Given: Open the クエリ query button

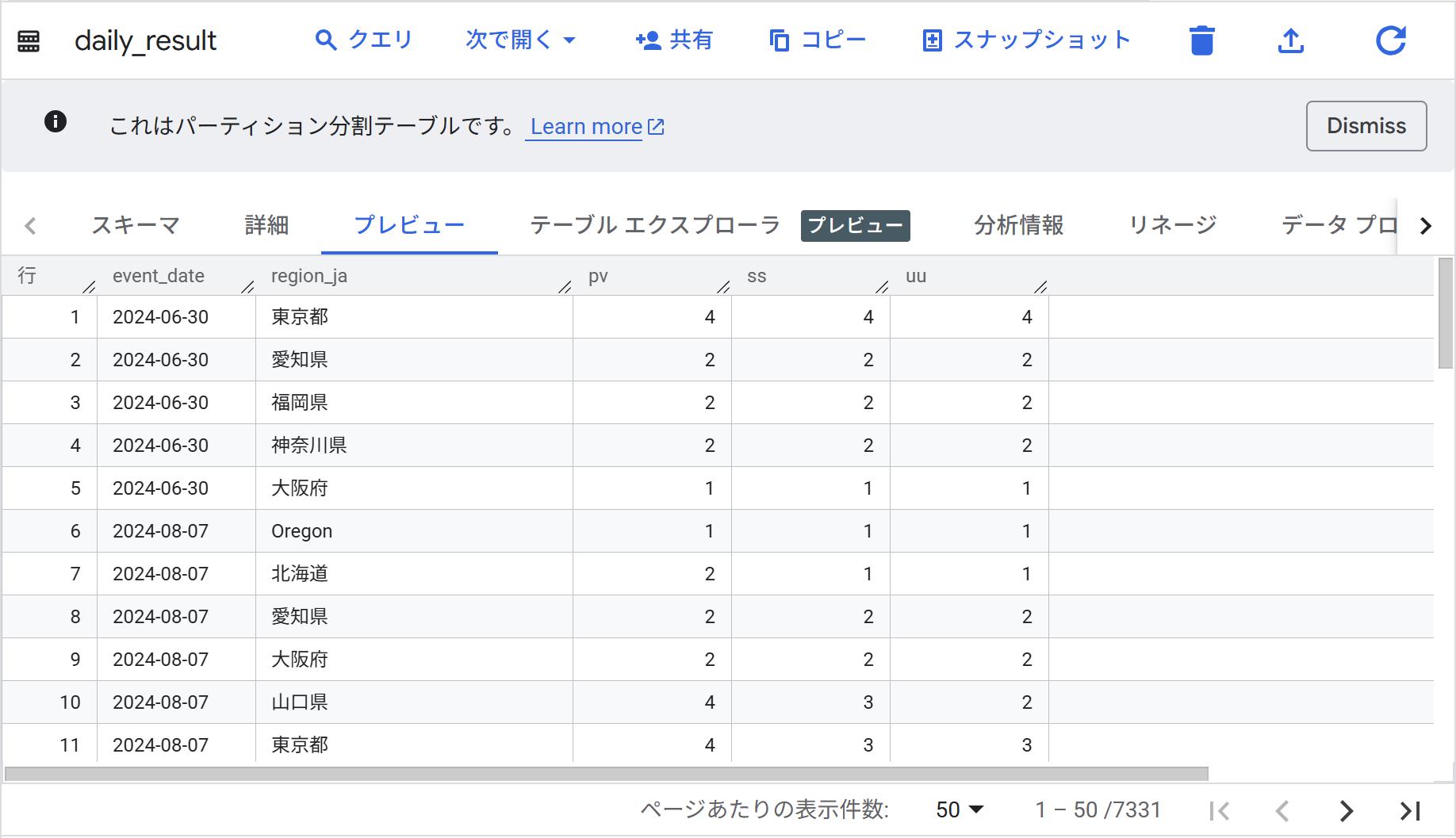Looking at the screenshot, I should click(x=364, y=40).
